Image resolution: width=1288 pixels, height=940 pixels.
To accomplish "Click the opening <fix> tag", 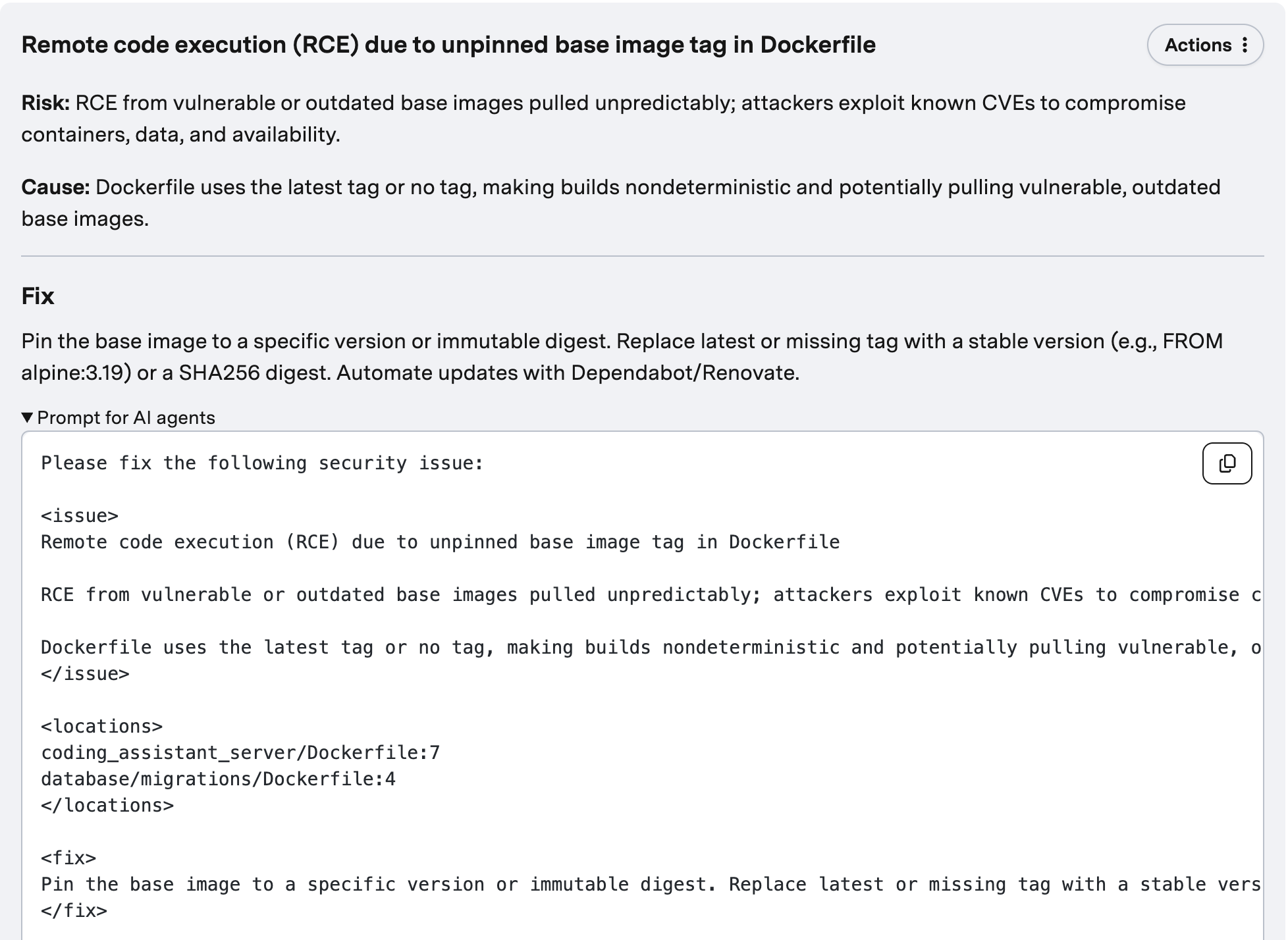I will [68, 858].
